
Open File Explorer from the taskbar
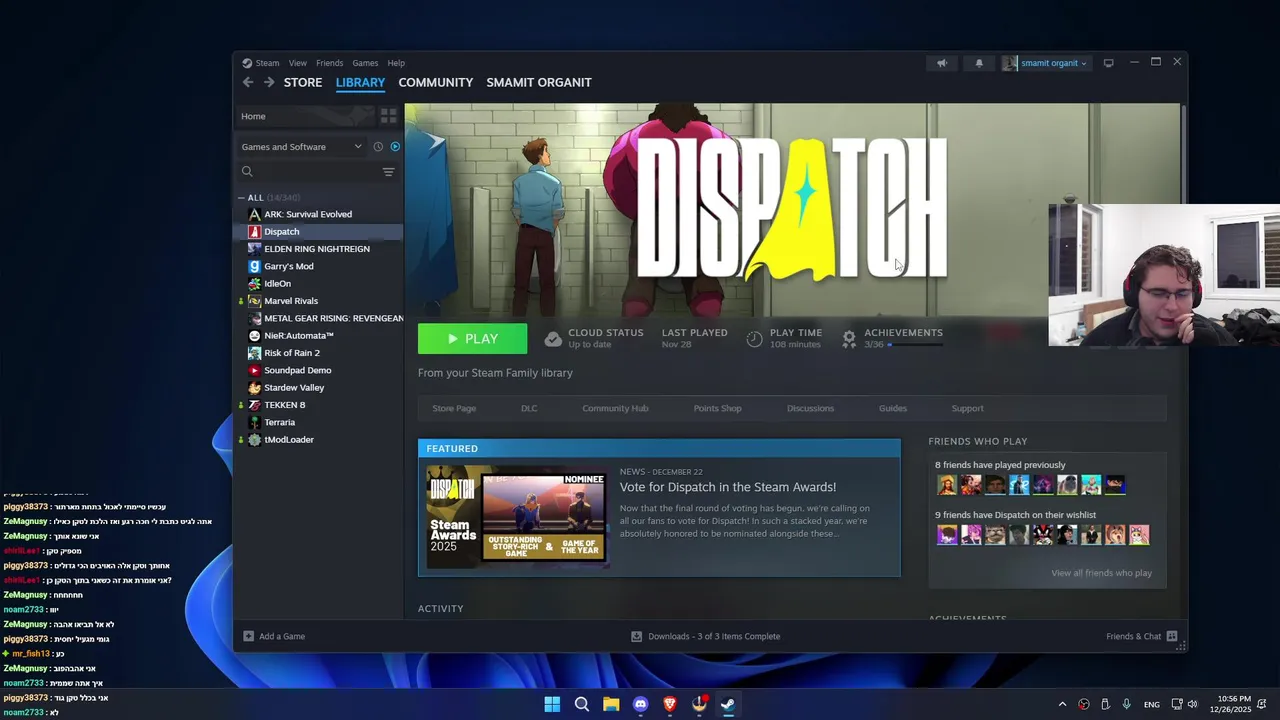coord(611,704)
